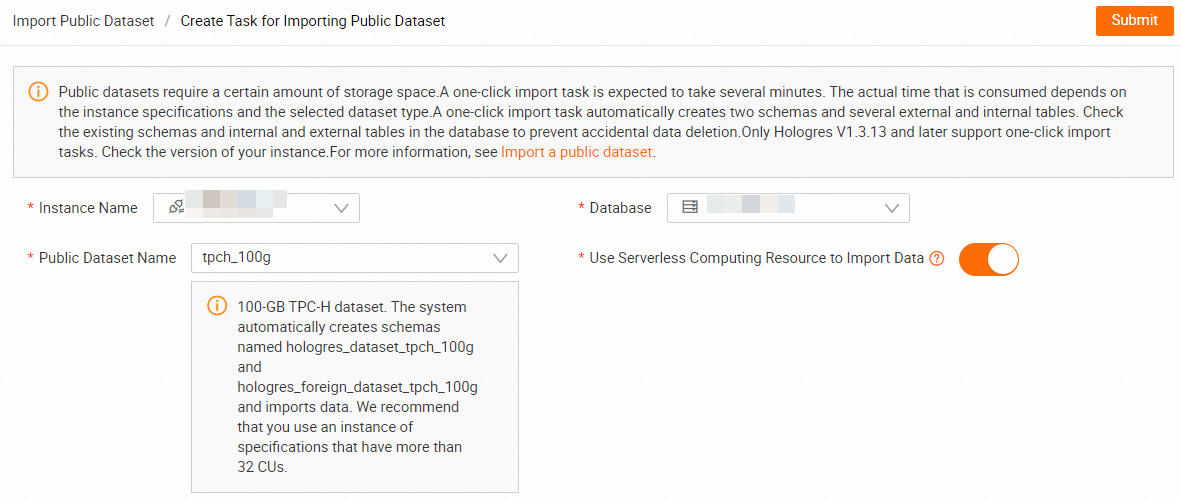The height and width of the screenshot is (502, 1181).
Task: Click the public datasets storage notice text
Action: point(590,112)
